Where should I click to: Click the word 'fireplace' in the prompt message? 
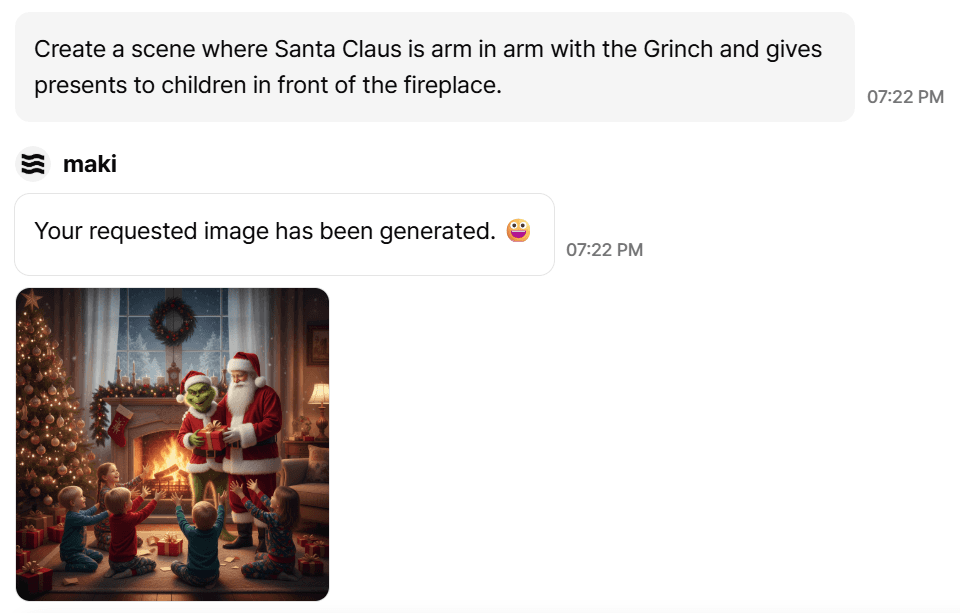point(452,85)
